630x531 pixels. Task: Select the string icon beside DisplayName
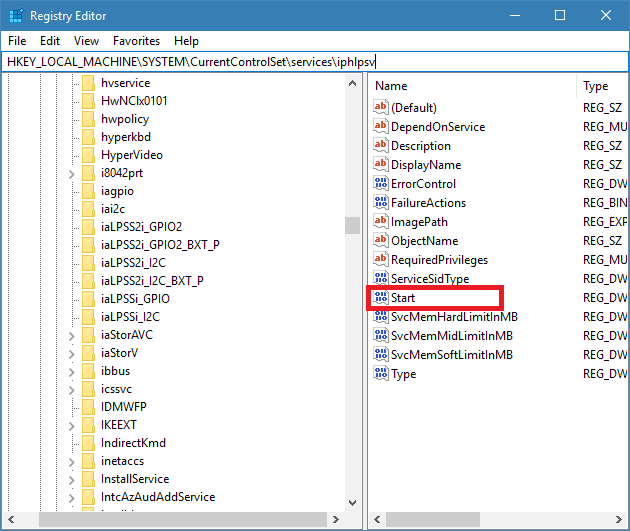[380, 164]
